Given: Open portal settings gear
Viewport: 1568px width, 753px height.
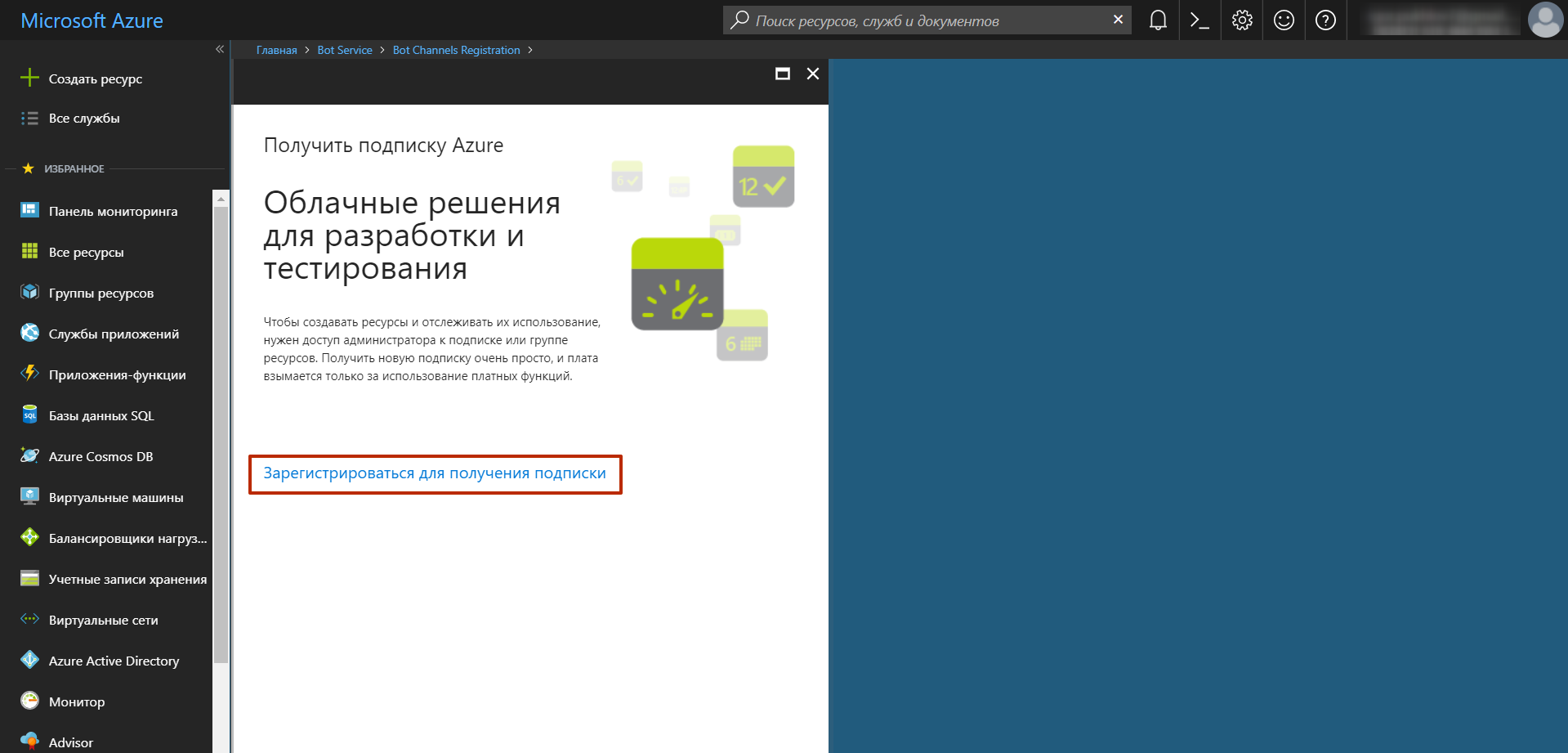Looking at the screenshot, I should (1242, 20).
